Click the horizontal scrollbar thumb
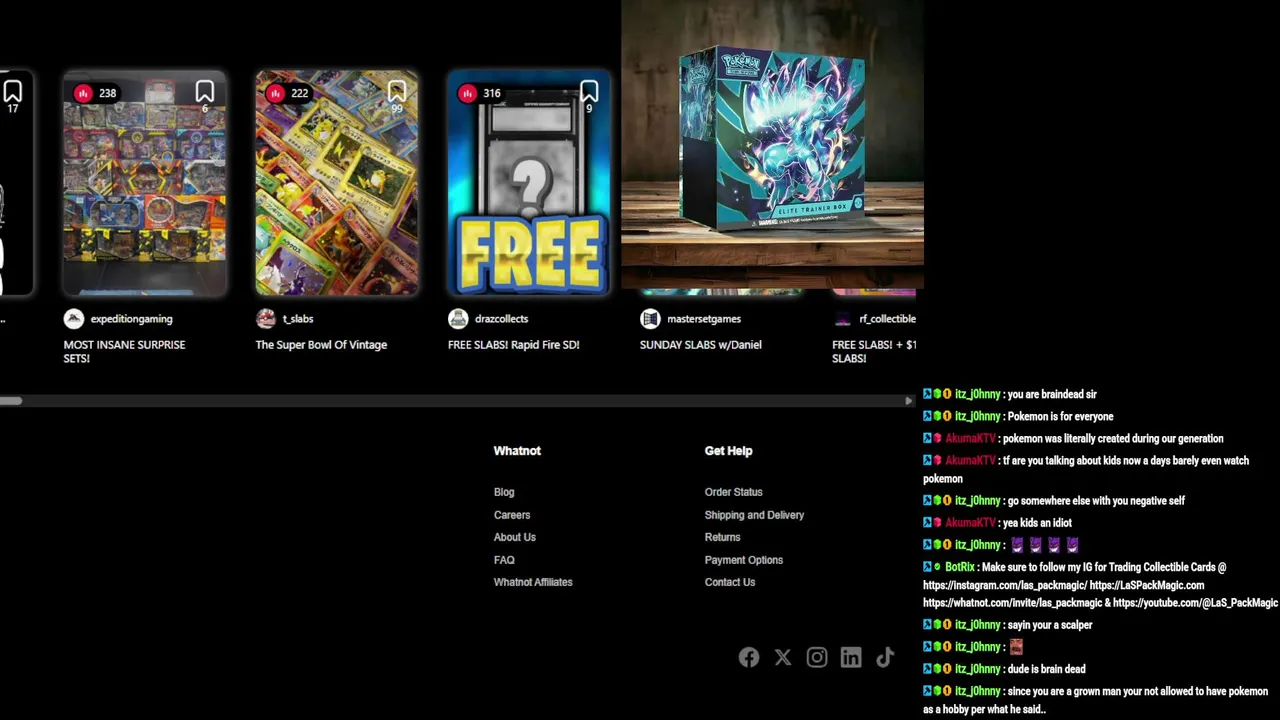The width and height of the screenshot is (1280, 720). click(11, 401)
